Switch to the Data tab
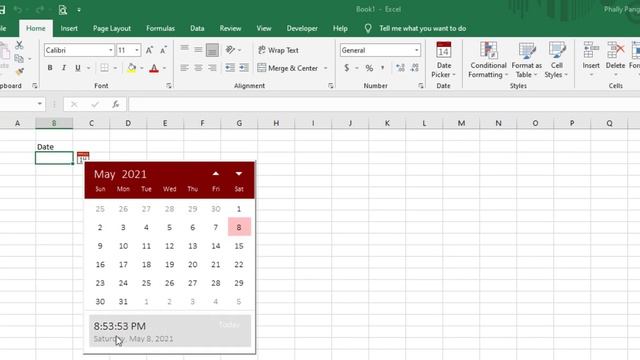Viewport: 640px width, 360px height. coord(197,29)
